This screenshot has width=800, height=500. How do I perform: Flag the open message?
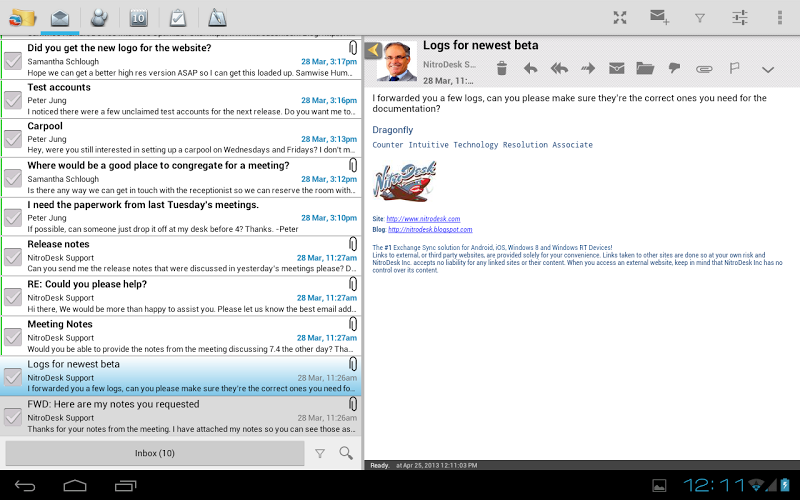734,68
